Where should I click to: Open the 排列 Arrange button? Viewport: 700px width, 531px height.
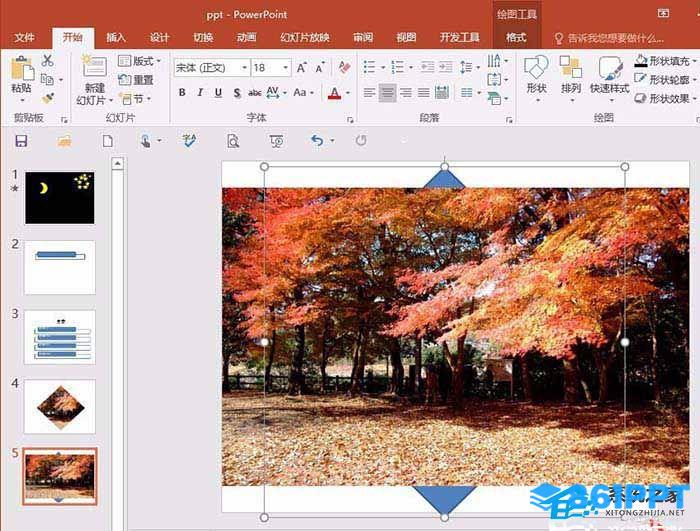(x=571, y=78)
